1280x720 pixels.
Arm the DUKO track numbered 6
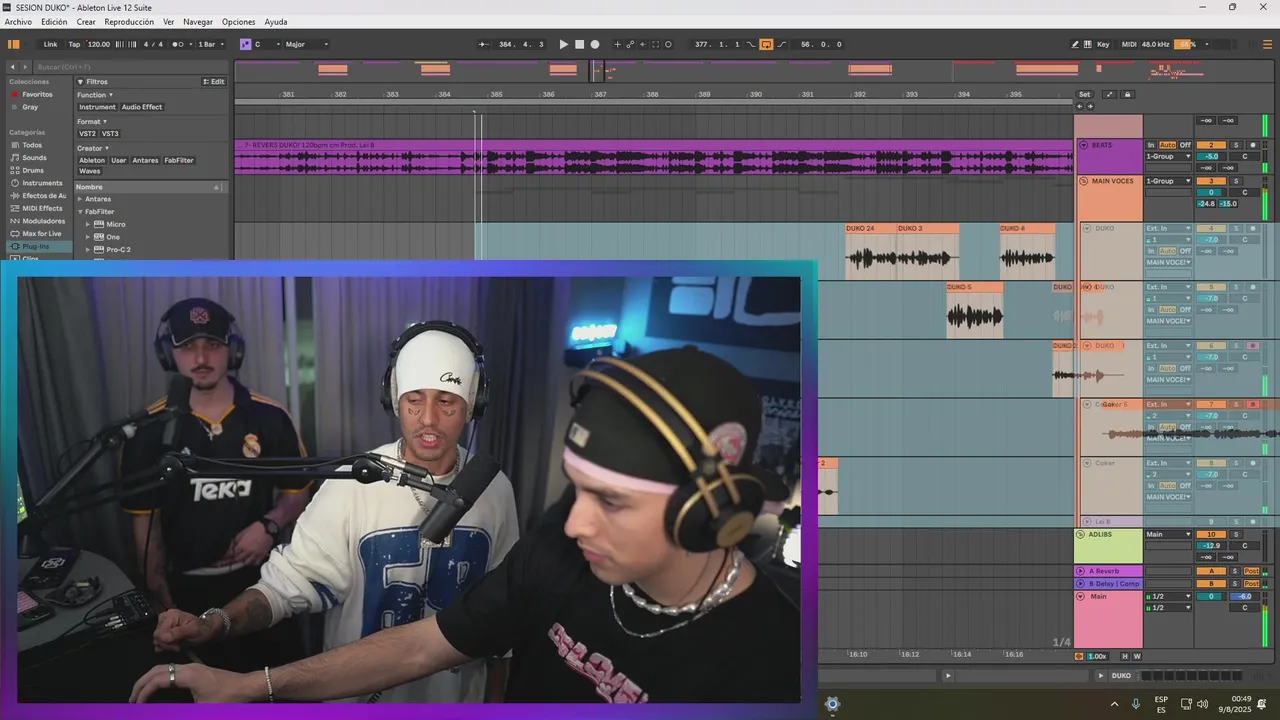[1253, 345]
